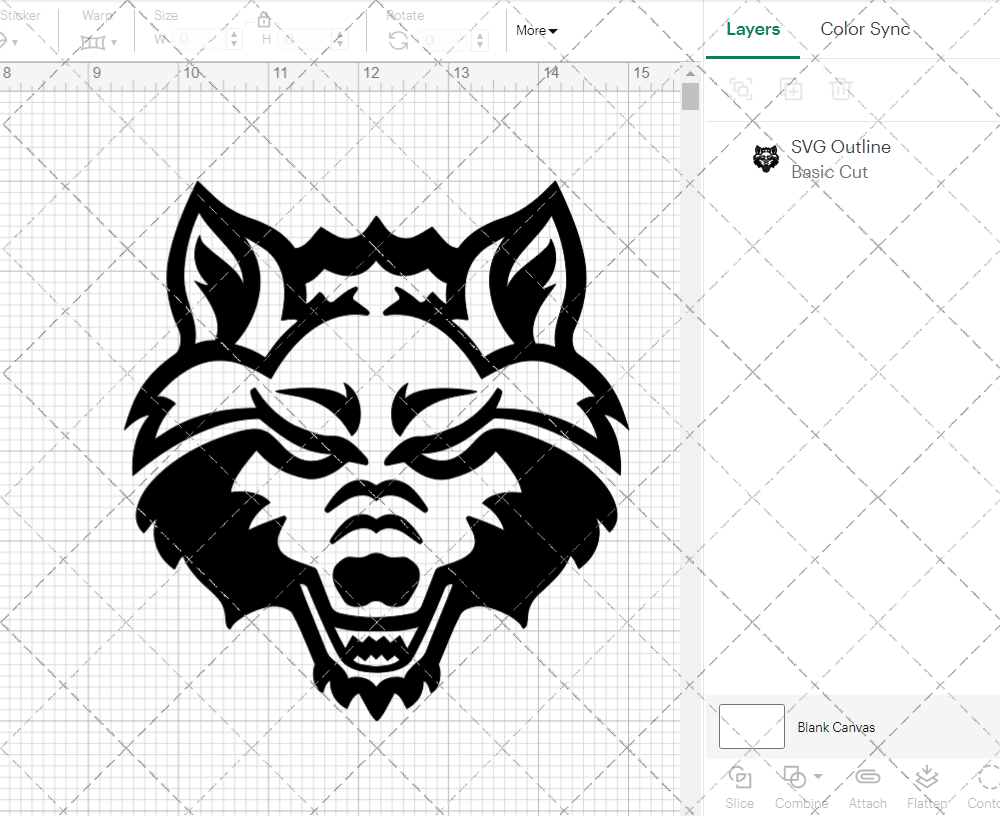Toggle the size lock proportions icon

coord(263,18)
